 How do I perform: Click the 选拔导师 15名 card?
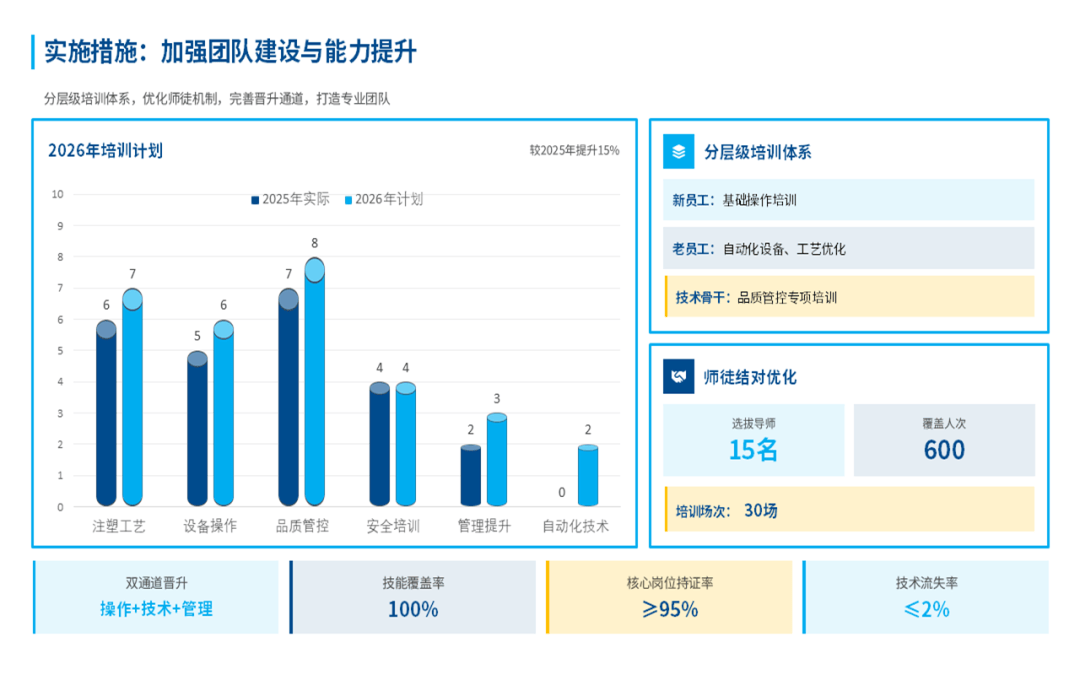pyautogui.click(x=754, y=440)
